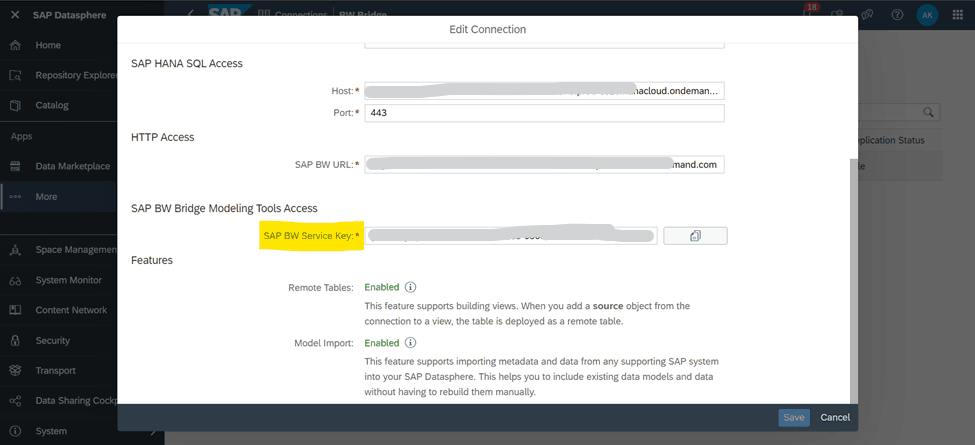Click the Data Marketplace storefront icon
Image resolution: width=975 pixels, height=445 pixels.
coord(16,167)
